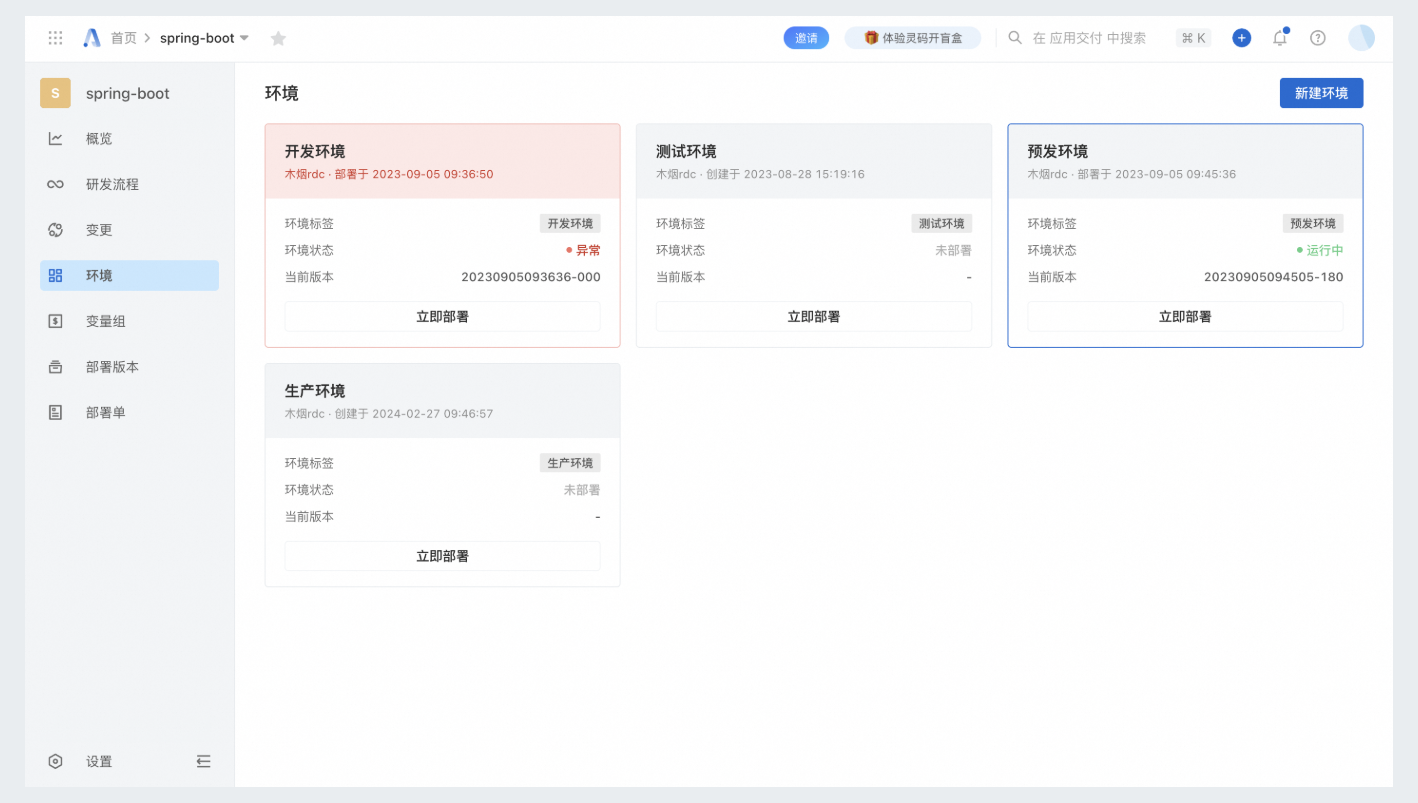Select 环境 in the sidebar

129,276
